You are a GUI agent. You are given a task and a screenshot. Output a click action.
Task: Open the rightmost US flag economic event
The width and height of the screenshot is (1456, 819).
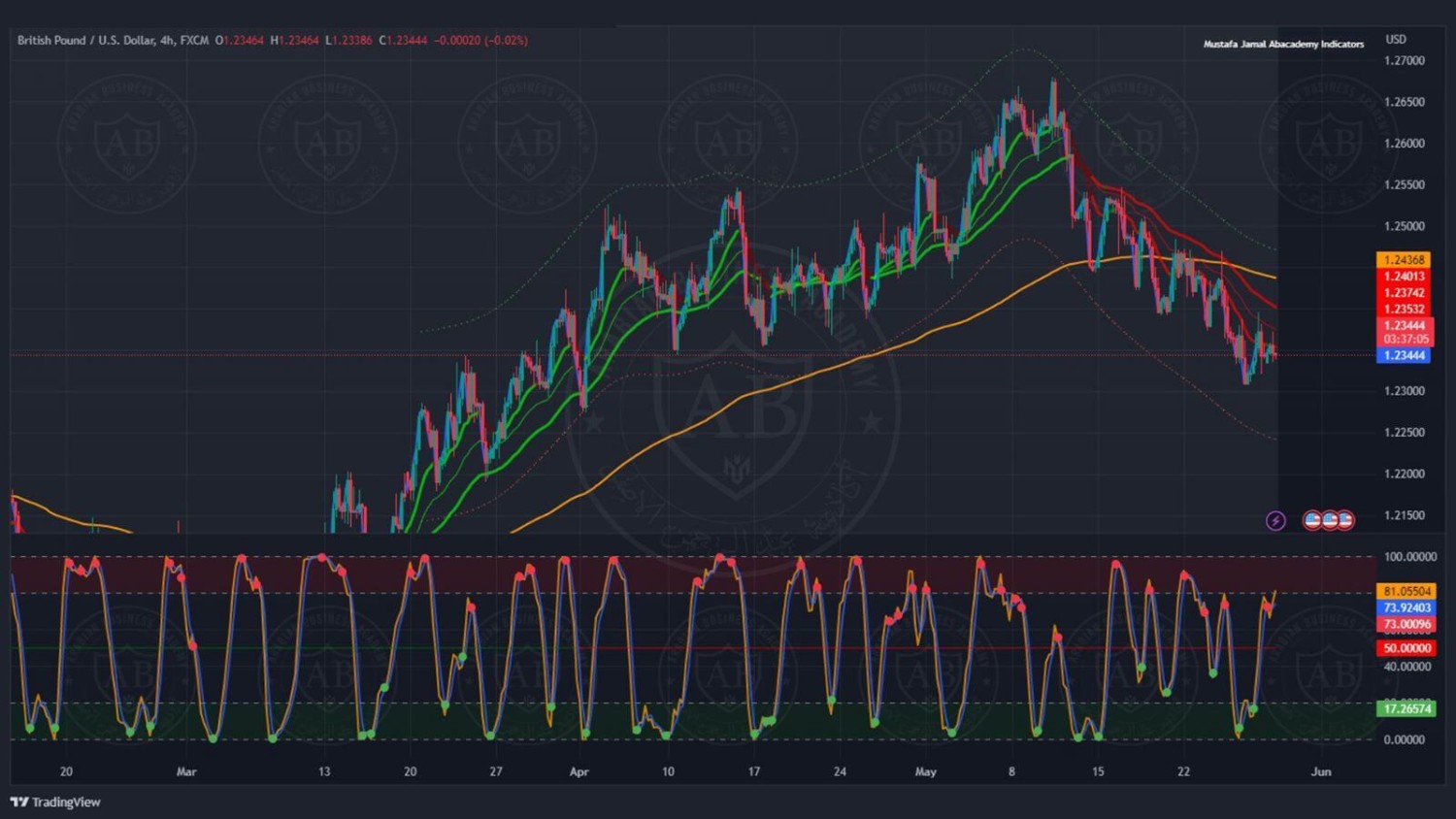[x=1345, y=520]
